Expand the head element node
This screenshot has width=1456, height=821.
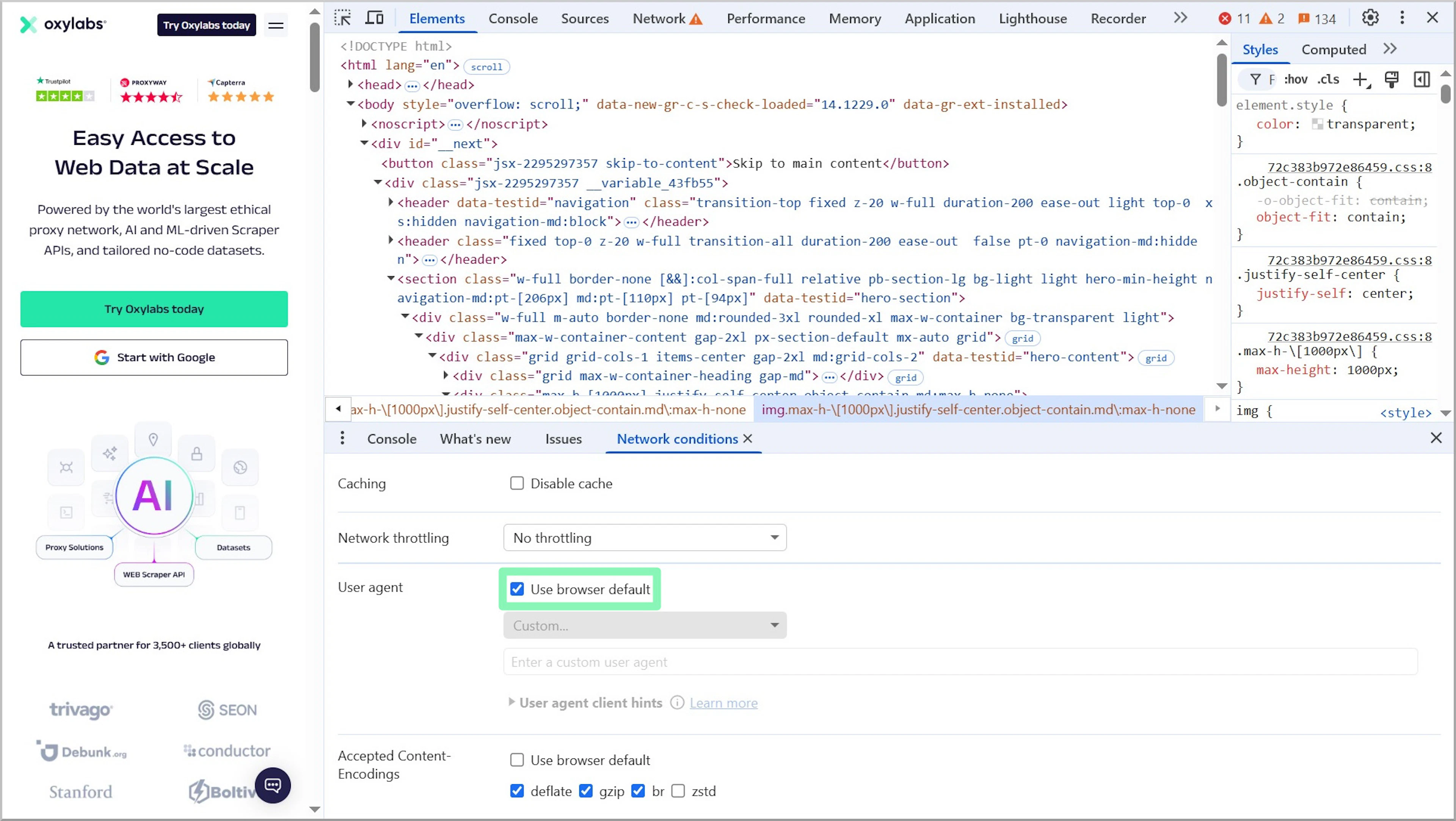350,84
